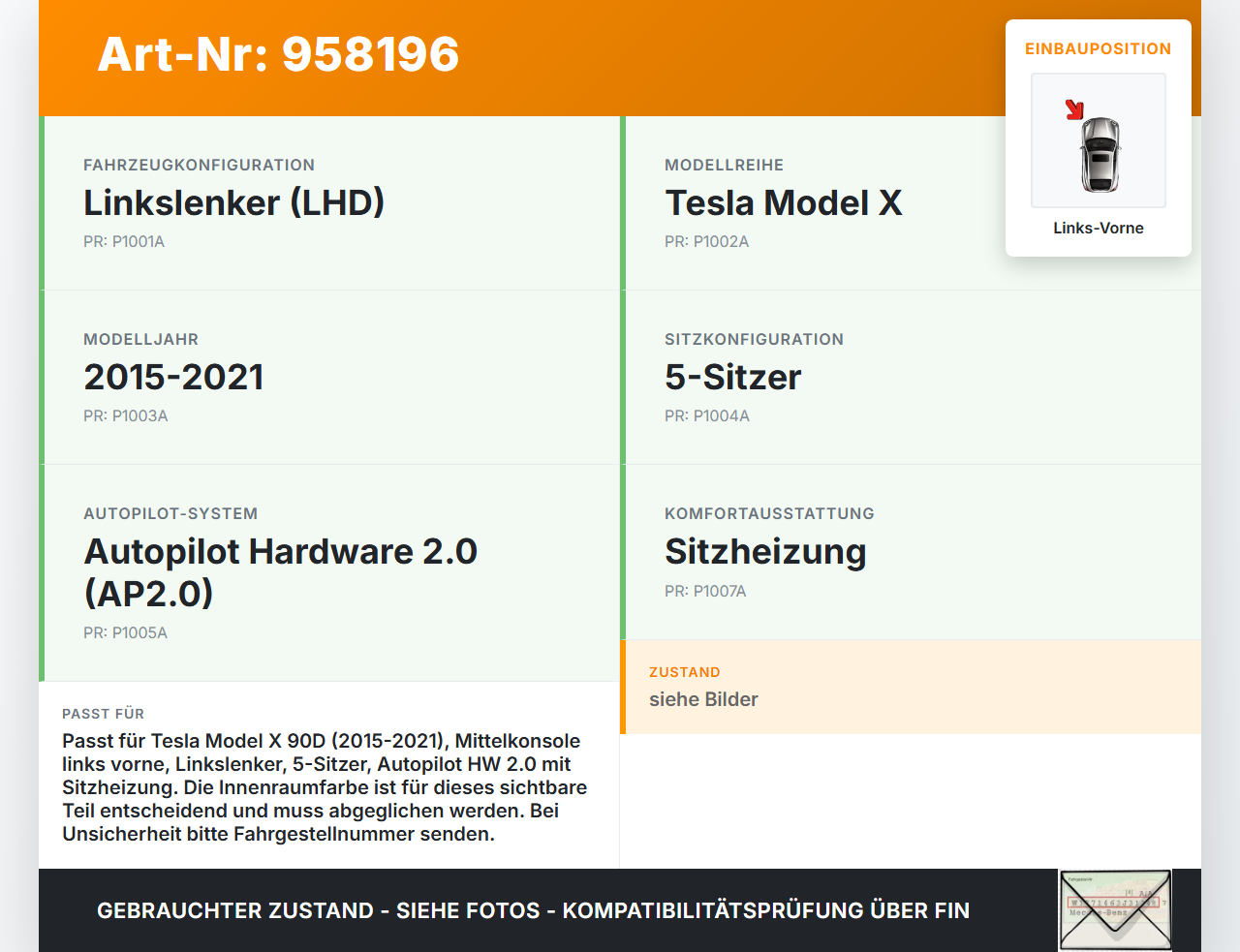
Task: Select the red arrow marker on the car
Action: coord(1075,109)
